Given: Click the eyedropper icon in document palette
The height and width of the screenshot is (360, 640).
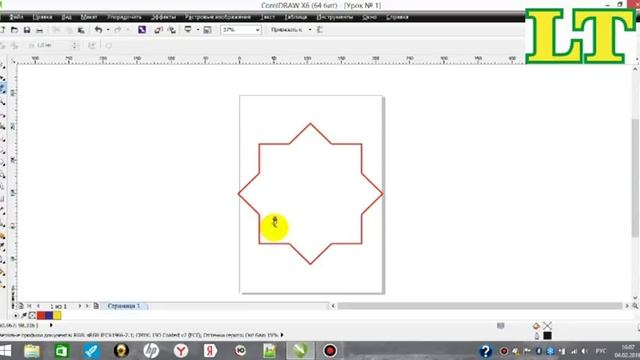Looking at the screenshot, I should pyautogui.click(x=24, y=315).
